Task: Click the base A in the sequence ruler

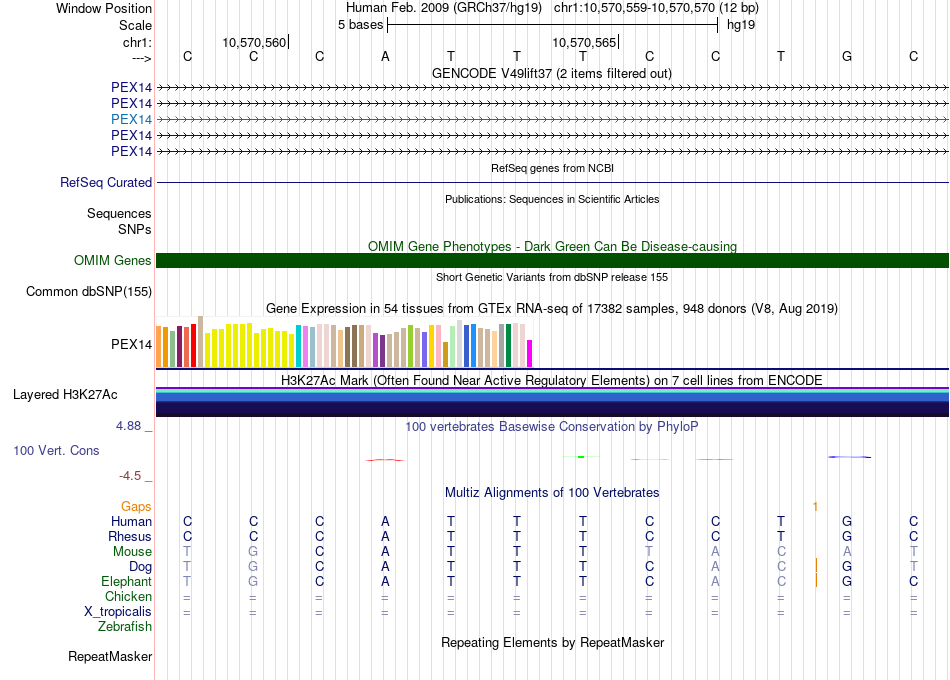Action: [x=385, y=56]
